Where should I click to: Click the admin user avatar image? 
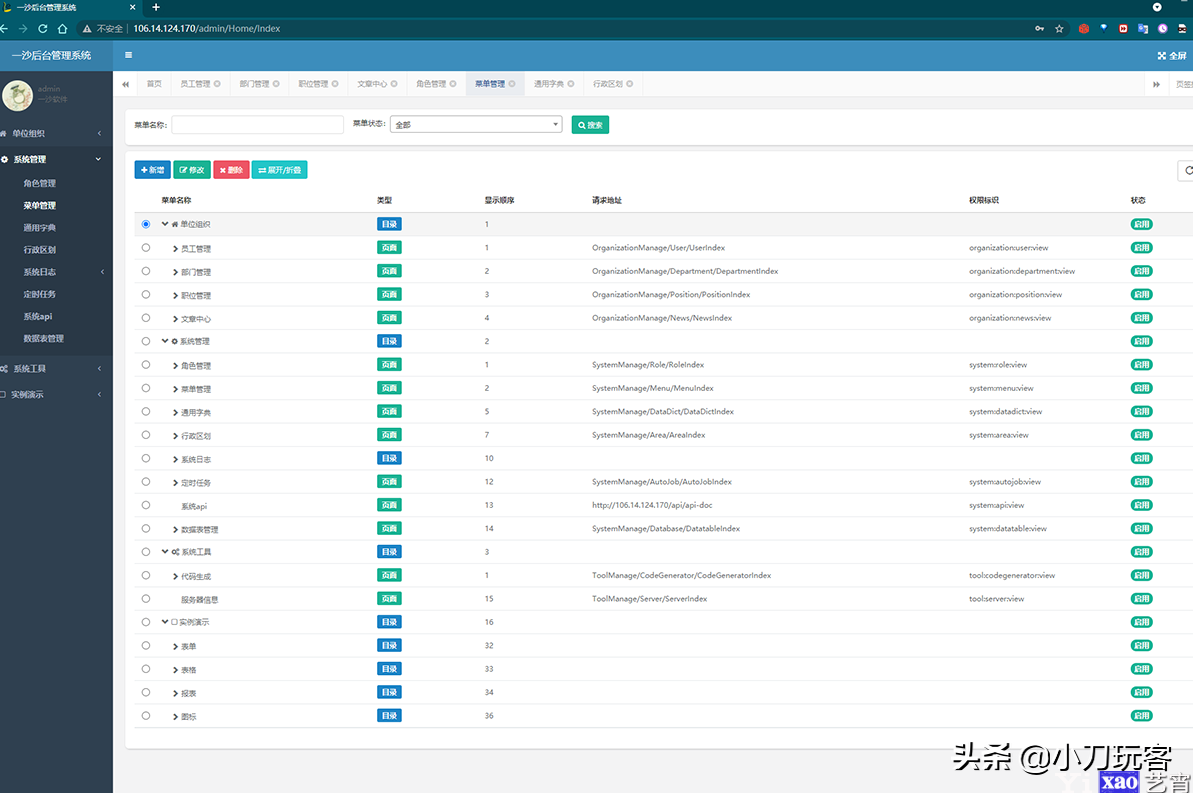[x=20, y=94]
